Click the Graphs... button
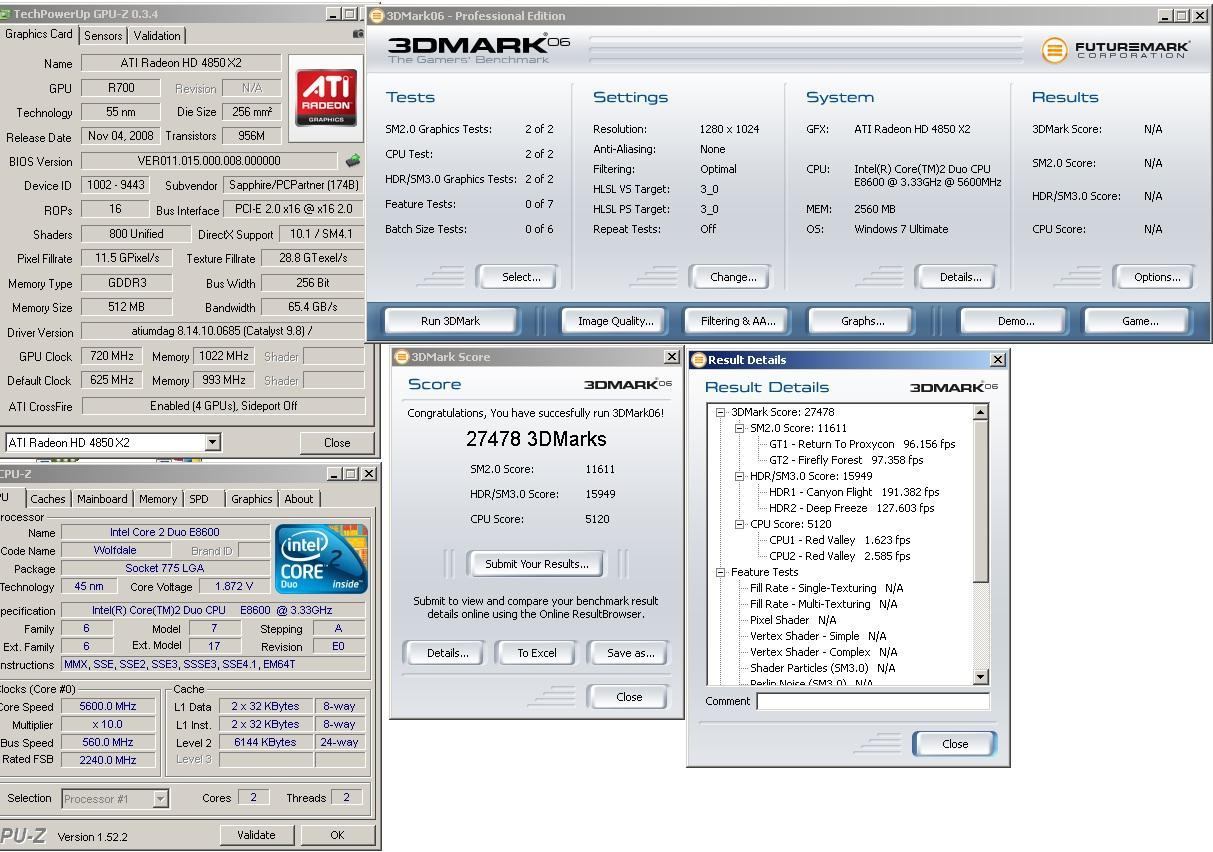 [x=862, y=321]
